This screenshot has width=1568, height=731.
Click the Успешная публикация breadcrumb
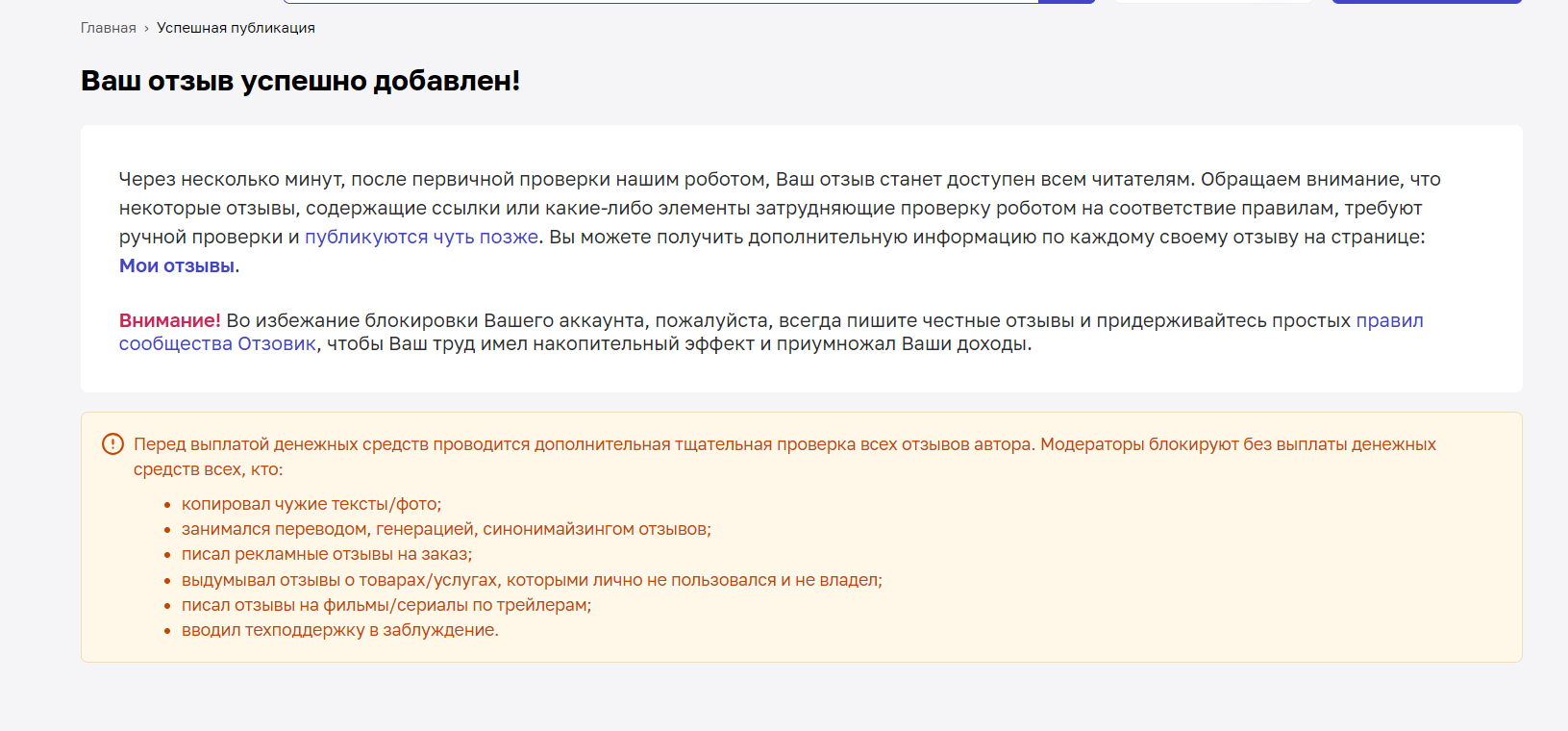click(236, 28)
